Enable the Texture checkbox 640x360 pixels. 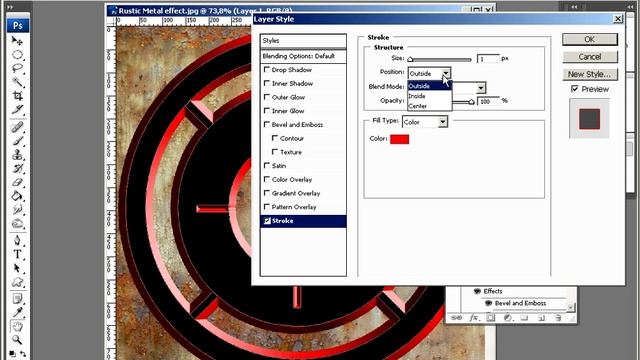pyautogui.click(x=275, y=152)
